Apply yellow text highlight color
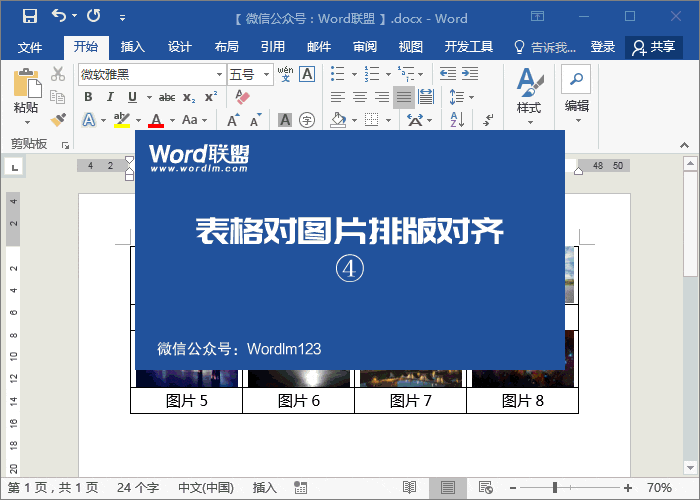 (121, 120)
